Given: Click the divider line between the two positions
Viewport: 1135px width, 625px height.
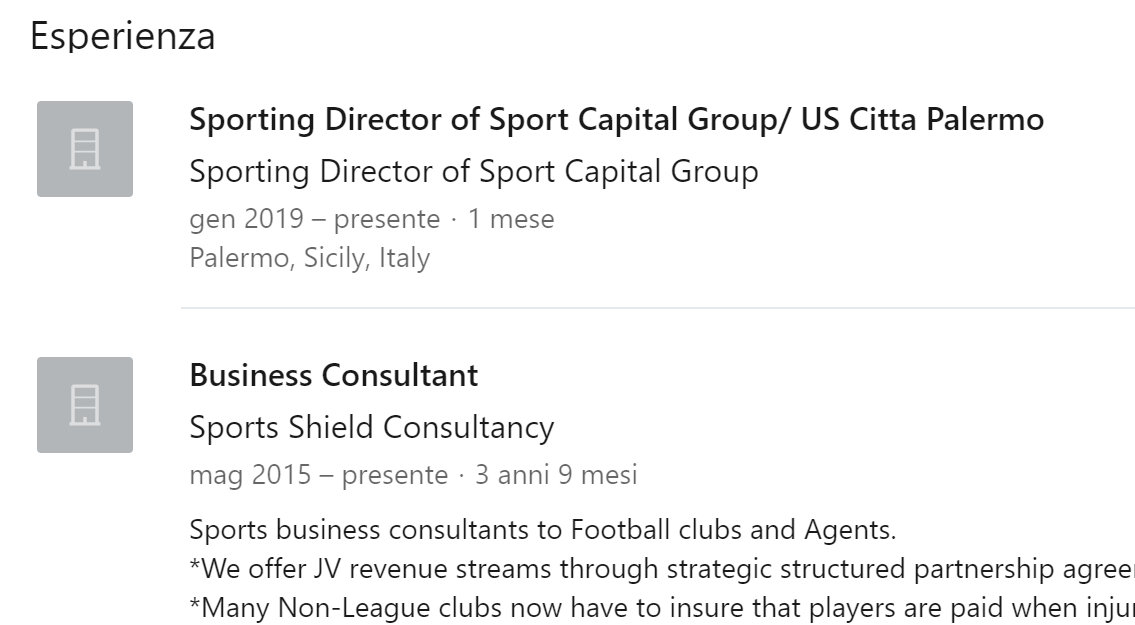Looking at the screenshot, I should pyautogui.click(x=657, y=308).
